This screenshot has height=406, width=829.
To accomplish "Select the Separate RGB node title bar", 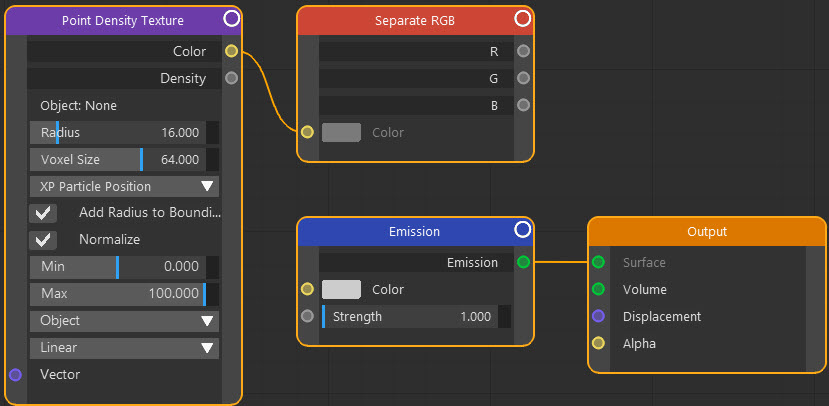I will pos(415,21).
